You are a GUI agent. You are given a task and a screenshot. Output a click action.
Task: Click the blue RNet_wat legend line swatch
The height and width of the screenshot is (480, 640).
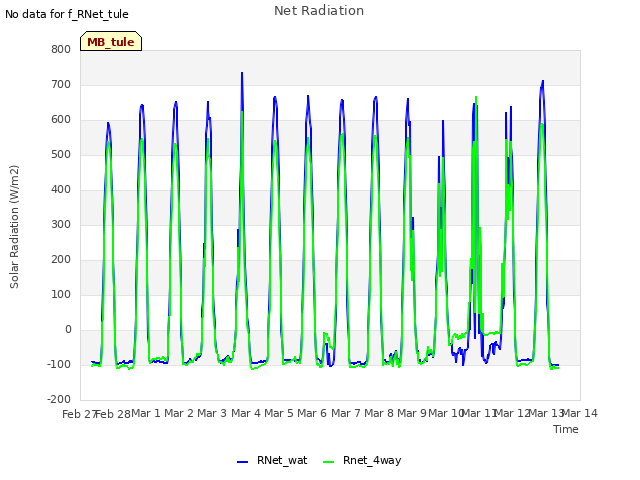click(x=242, y=461)
